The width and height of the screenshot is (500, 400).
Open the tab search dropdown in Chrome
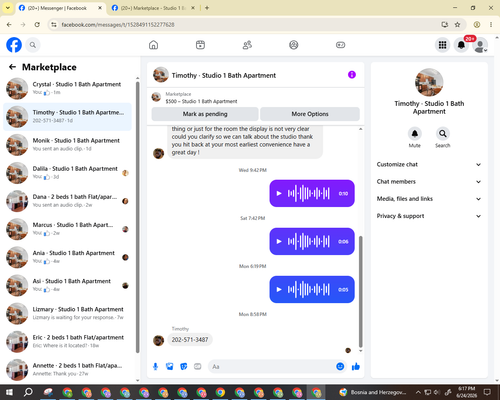point(7,8)
